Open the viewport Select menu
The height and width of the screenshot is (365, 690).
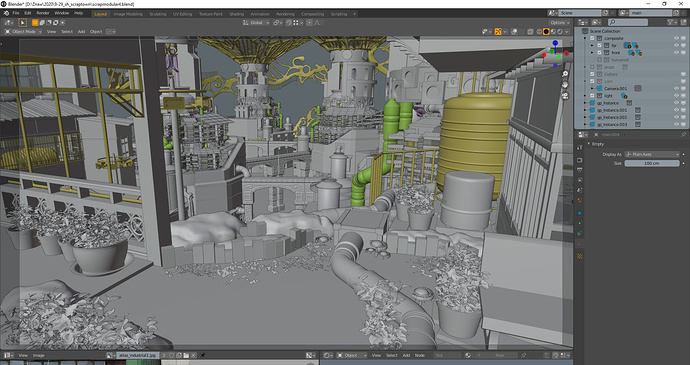(x=67, y=32)
